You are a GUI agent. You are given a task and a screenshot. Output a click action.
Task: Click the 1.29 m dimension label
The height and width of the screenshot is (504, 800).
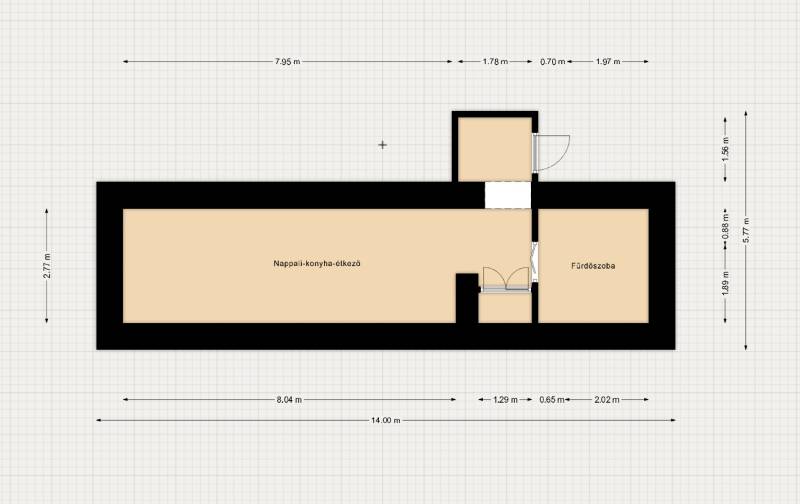tap(506, 400)
